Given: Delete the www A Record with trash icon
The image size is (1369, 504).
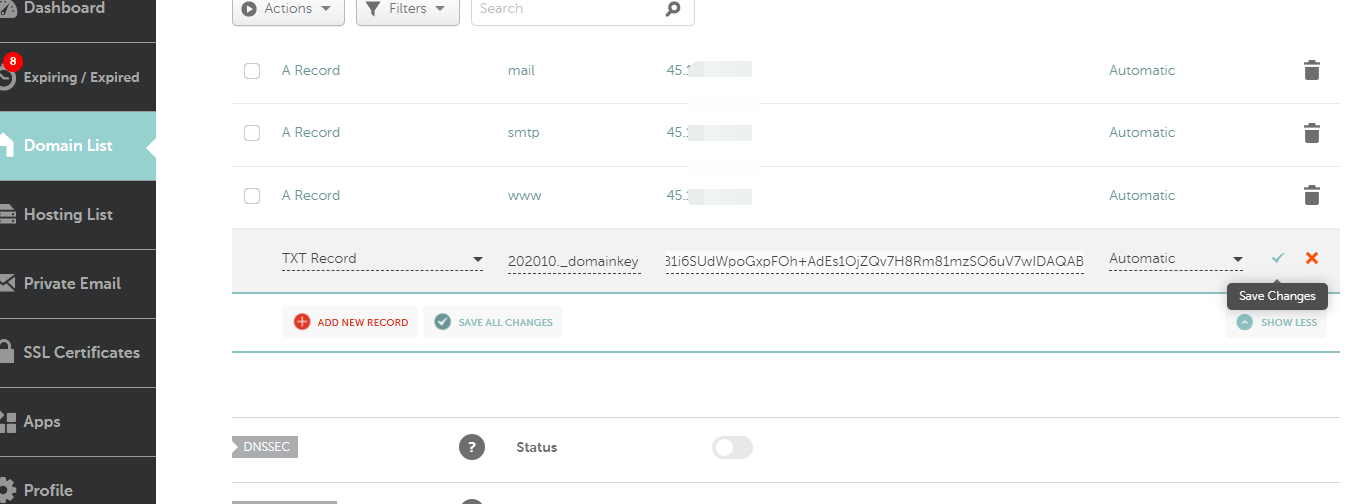Looking at the screenshot, I should [1312, 196].
